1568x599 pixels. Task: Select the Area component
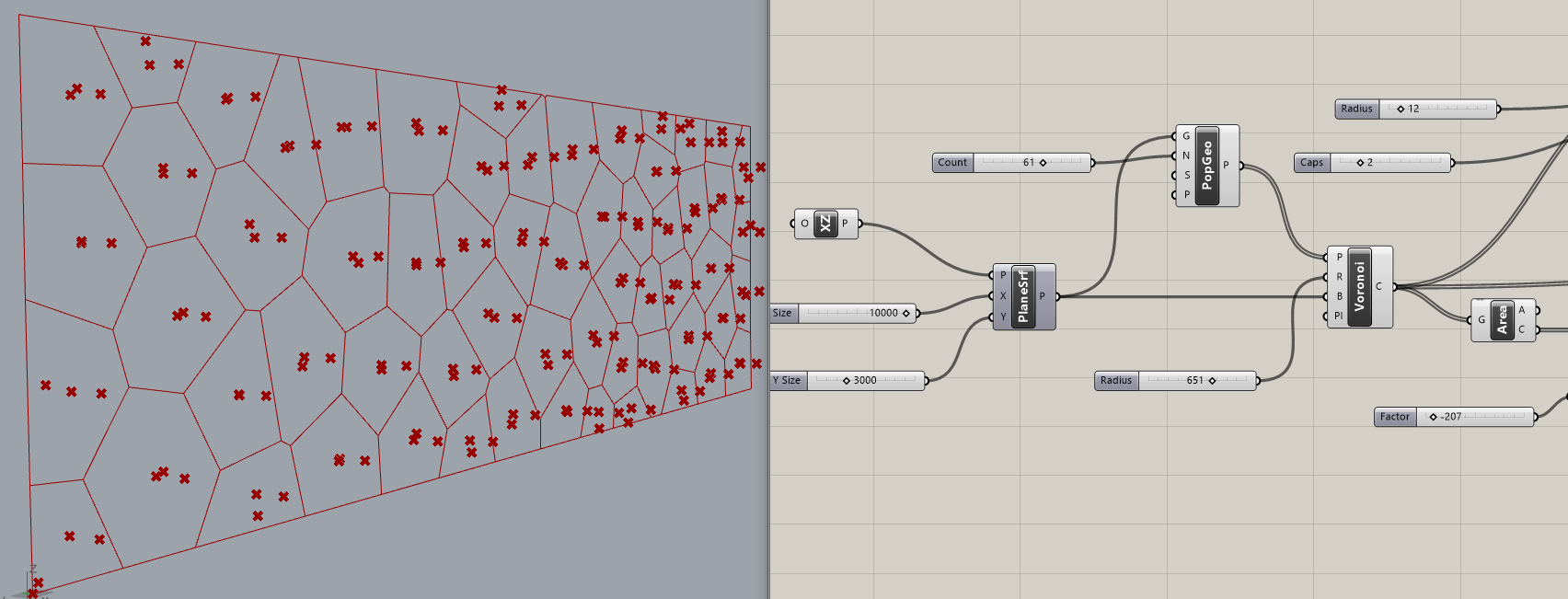click(1502, 320)
